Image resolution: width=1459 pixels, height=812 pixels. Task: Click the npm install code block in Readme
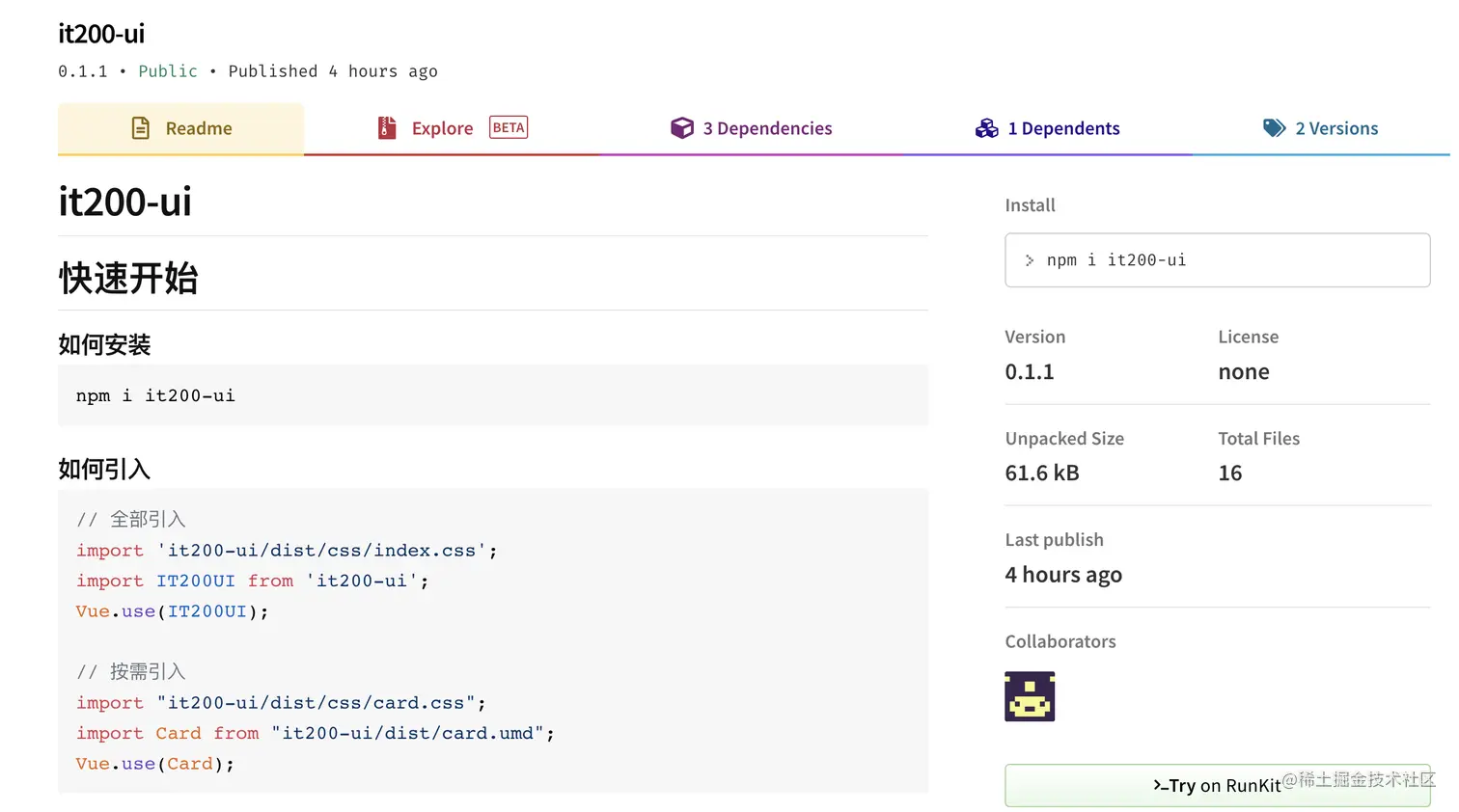coord(492,395)
